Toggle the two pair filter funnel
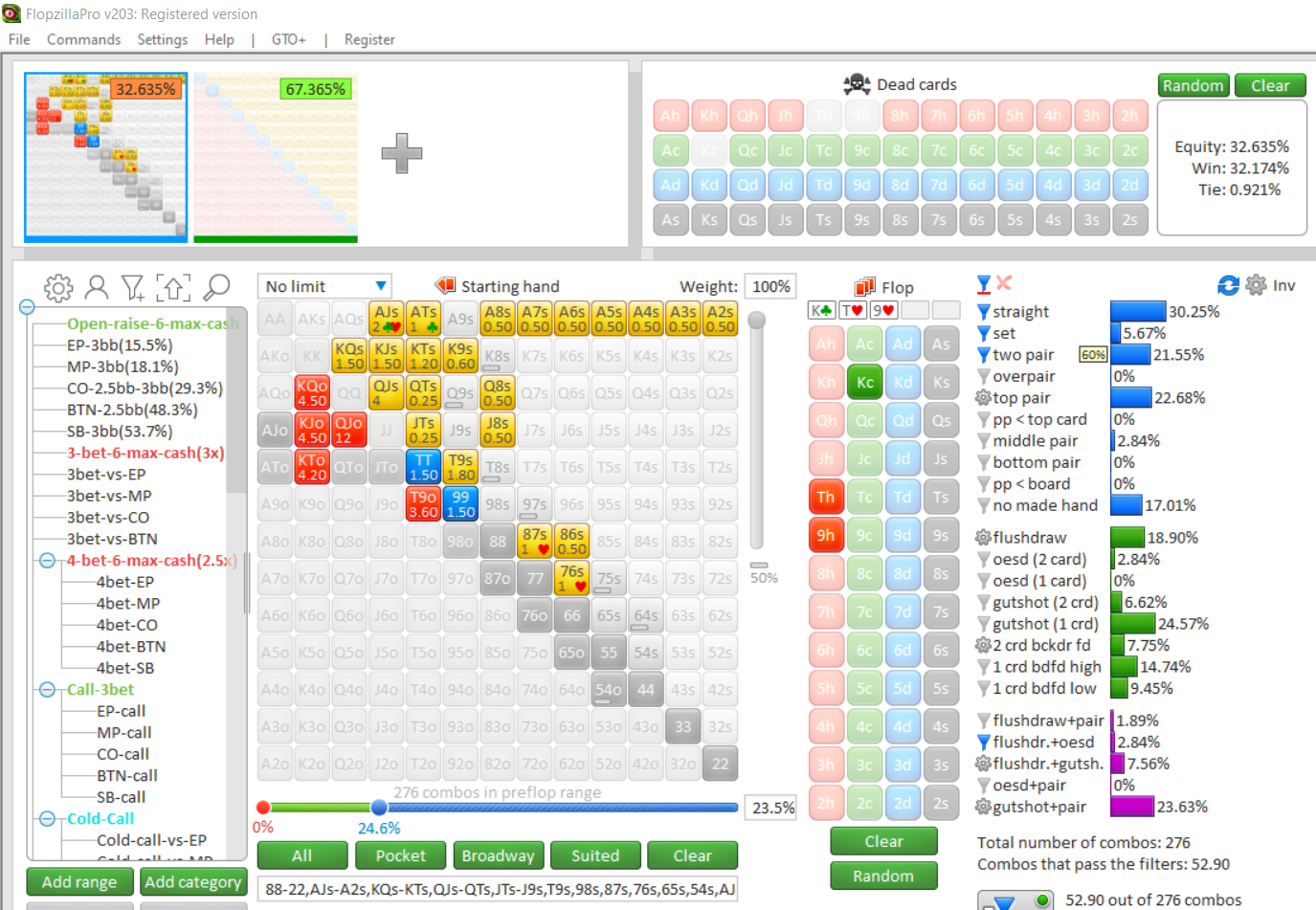Viewport: 1316px width, 910px height. point(983,355)
